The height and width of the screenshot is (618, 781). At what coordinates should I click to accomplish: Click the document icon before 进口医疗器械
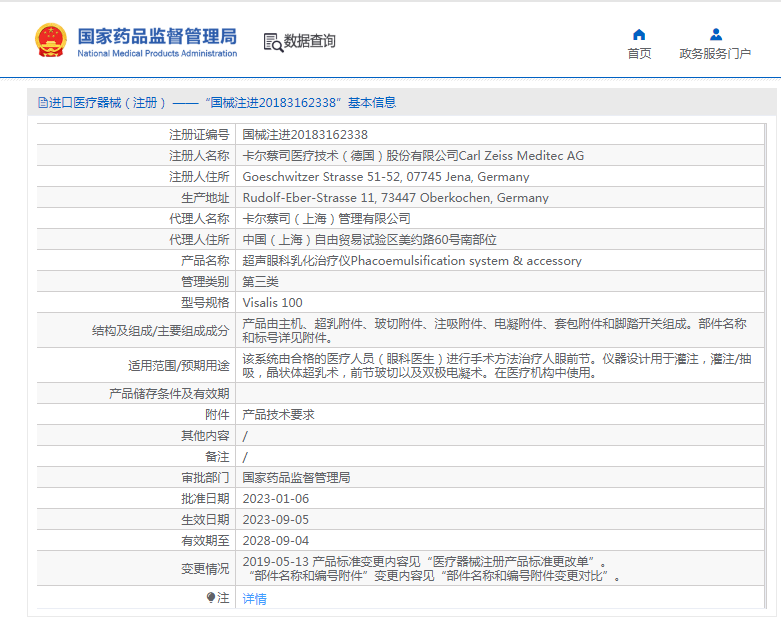tap(43, 103)
